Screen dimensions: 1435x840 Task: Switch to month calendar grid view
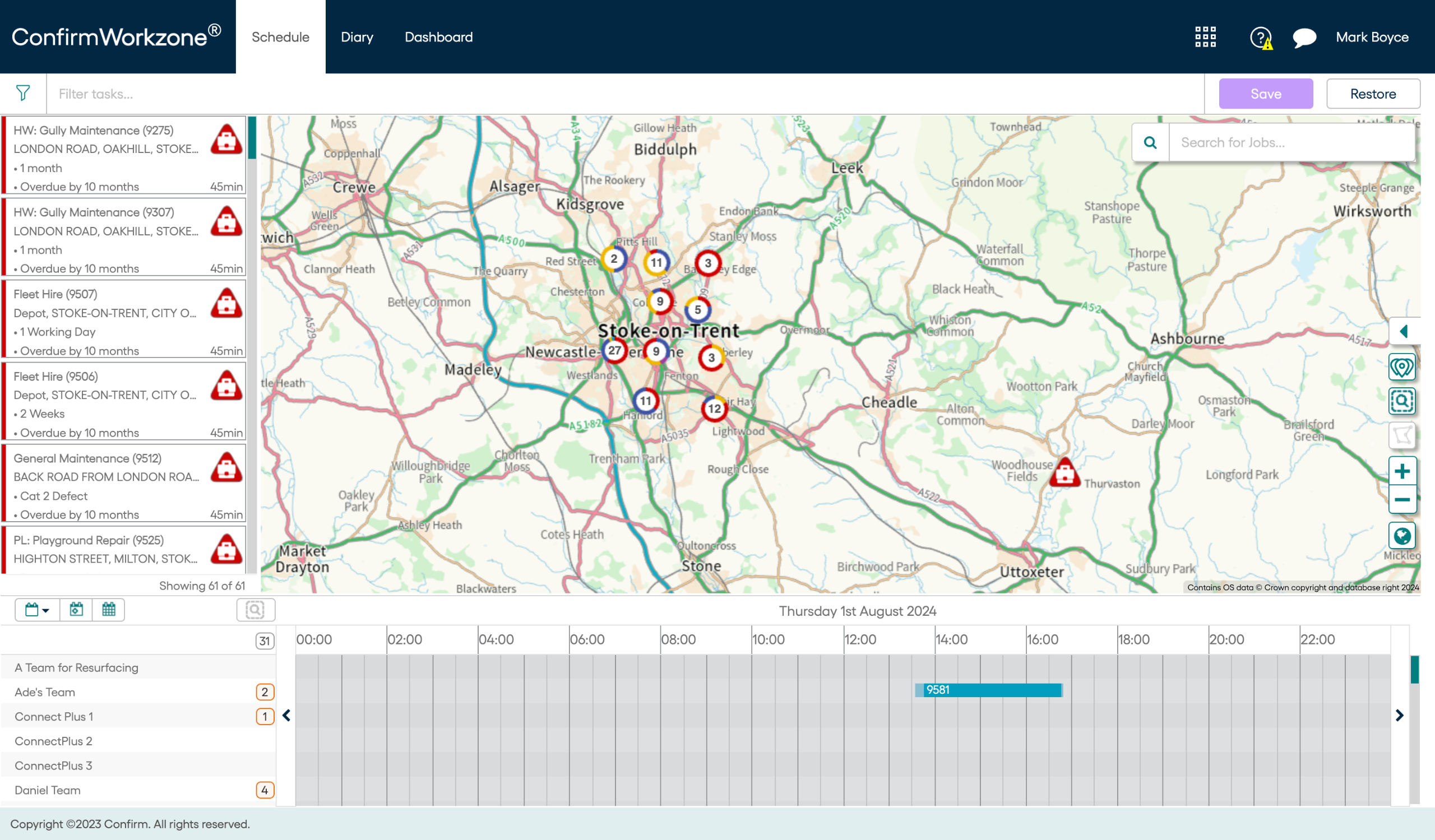point(108,610)
